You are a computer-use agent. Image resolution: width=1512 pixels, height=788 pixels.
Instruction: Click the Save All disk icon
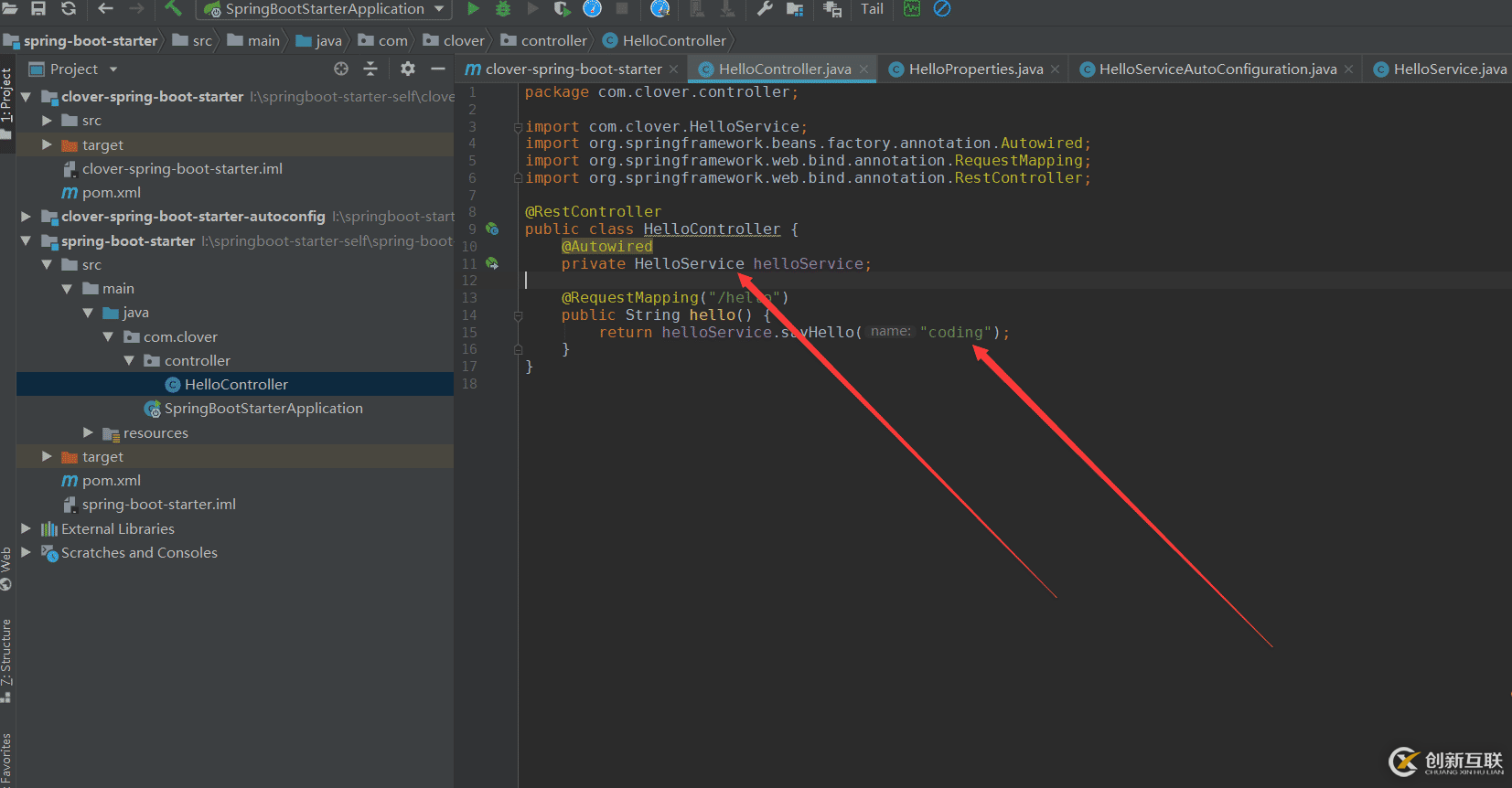(x=38, y=8)
